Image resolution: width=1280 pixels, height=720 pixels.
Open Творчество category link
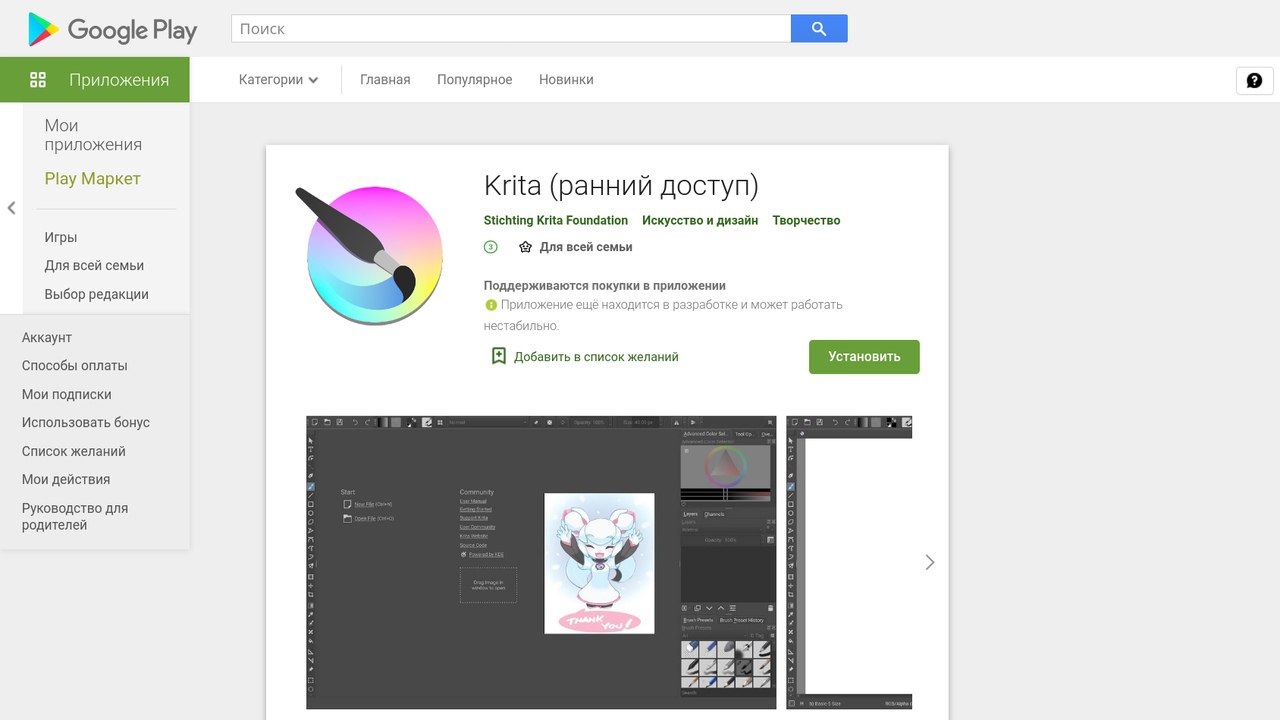tap(806, 221)
